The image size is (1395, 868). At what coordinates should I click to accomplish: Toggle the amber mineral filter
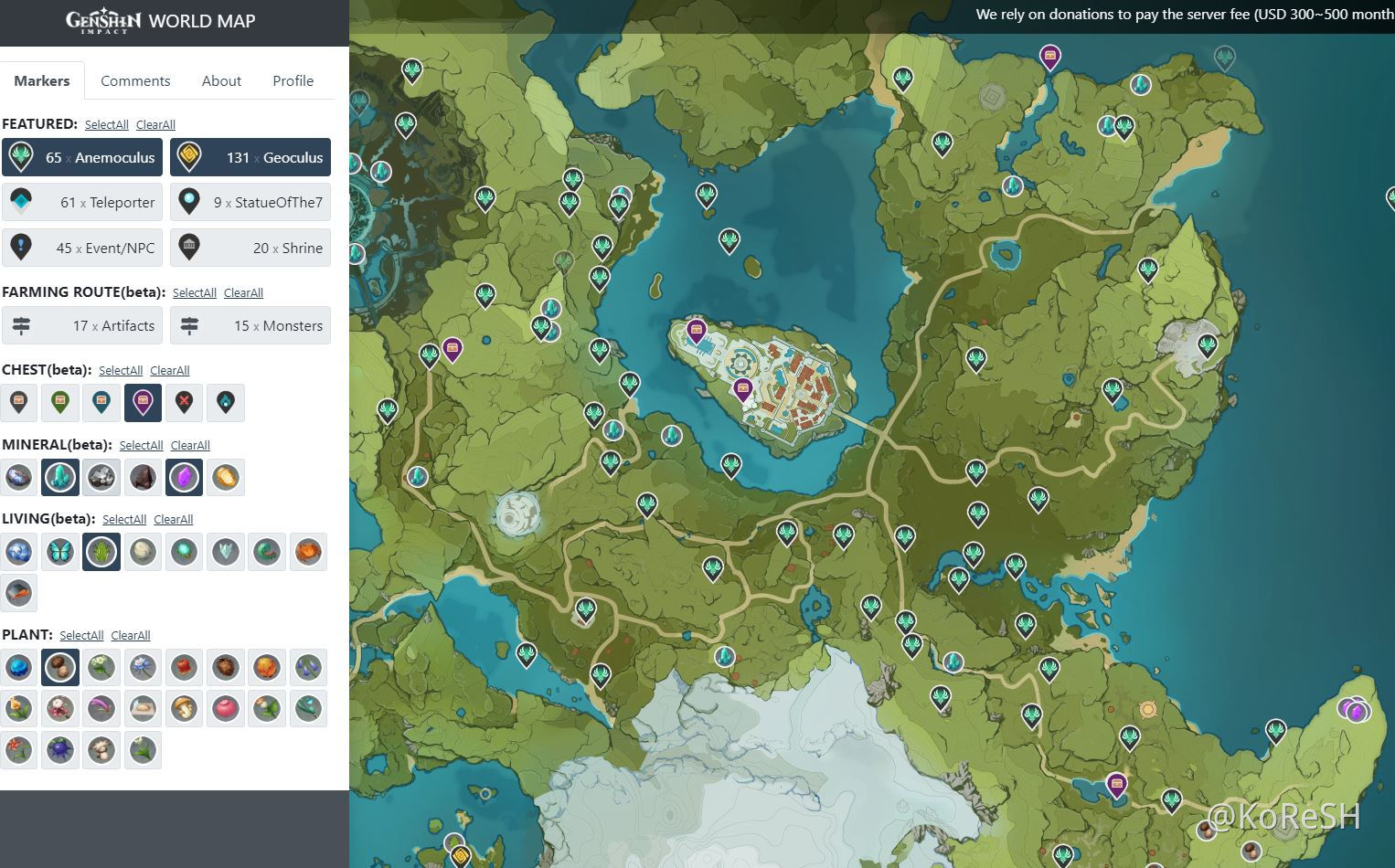tap(225, 477)
